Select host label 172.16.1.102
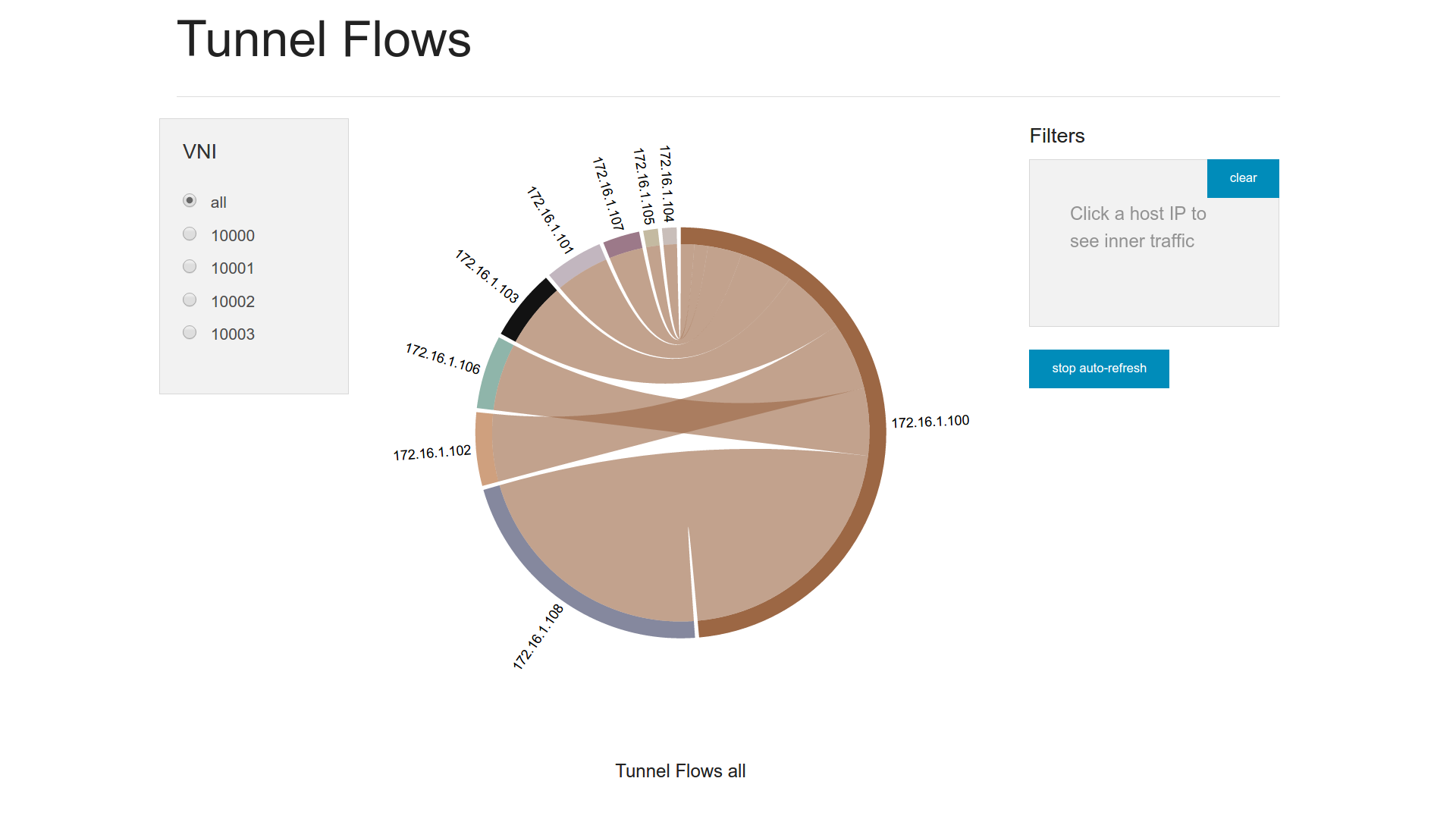Image resolution: width=1456 pixels, height=819 pixels. click(431, 453)
